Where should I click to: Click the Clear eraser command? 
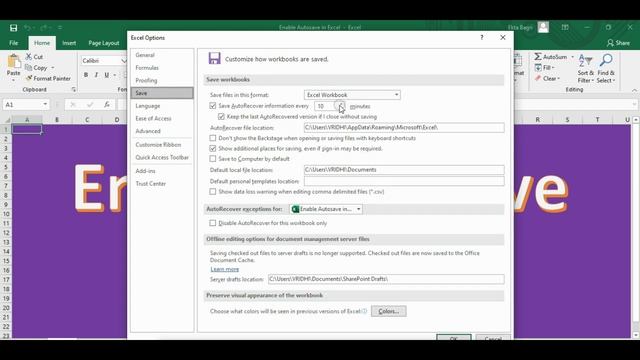click(x=547, y=78)
